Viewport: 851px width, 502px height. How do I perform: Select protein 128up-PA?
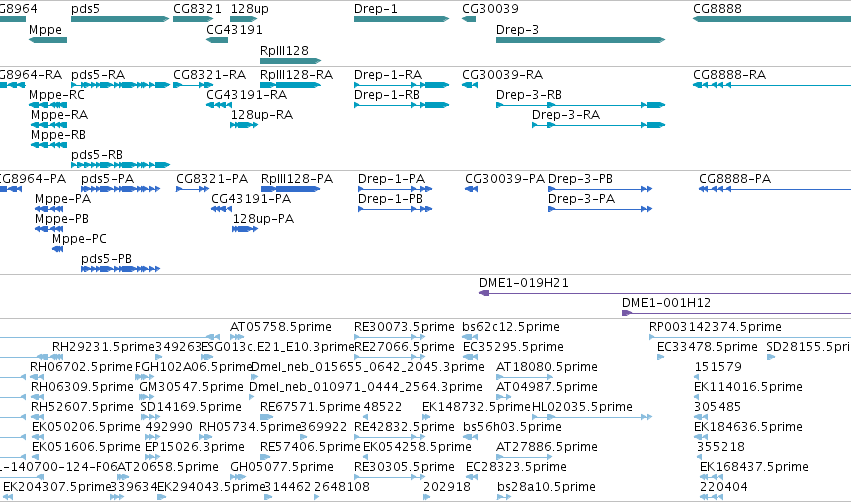245,230
